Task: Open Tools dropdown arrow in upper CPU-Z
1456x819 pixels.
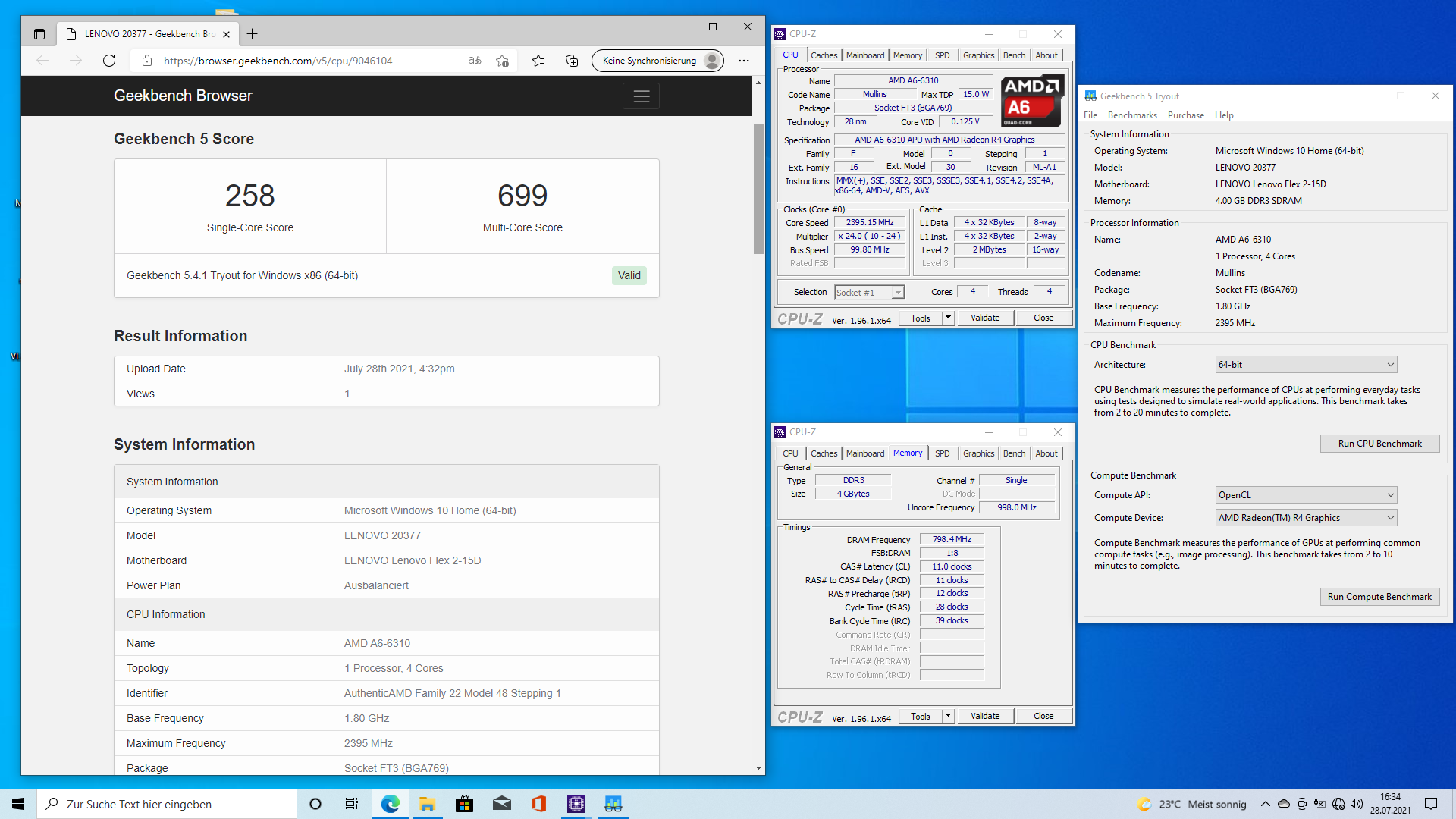Action: tap(948, 318)
